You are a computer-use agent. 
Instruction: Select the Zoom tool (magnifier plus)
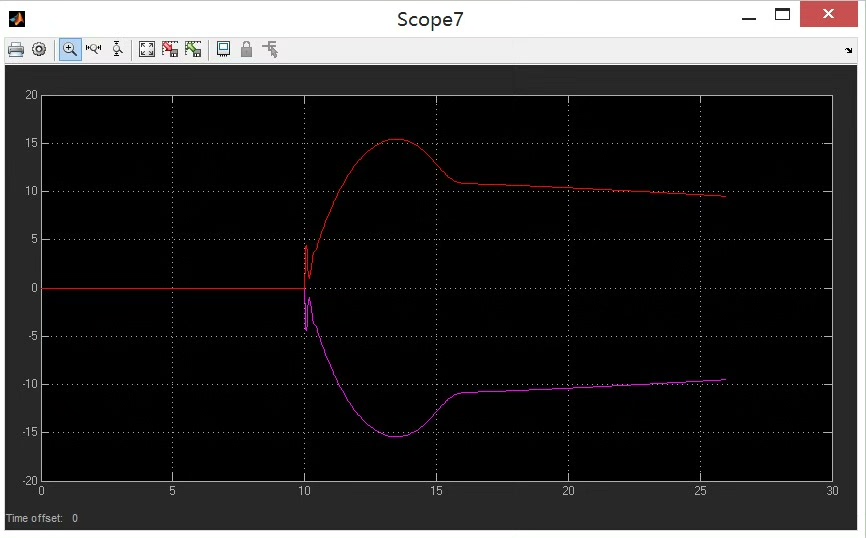(70, 50)
